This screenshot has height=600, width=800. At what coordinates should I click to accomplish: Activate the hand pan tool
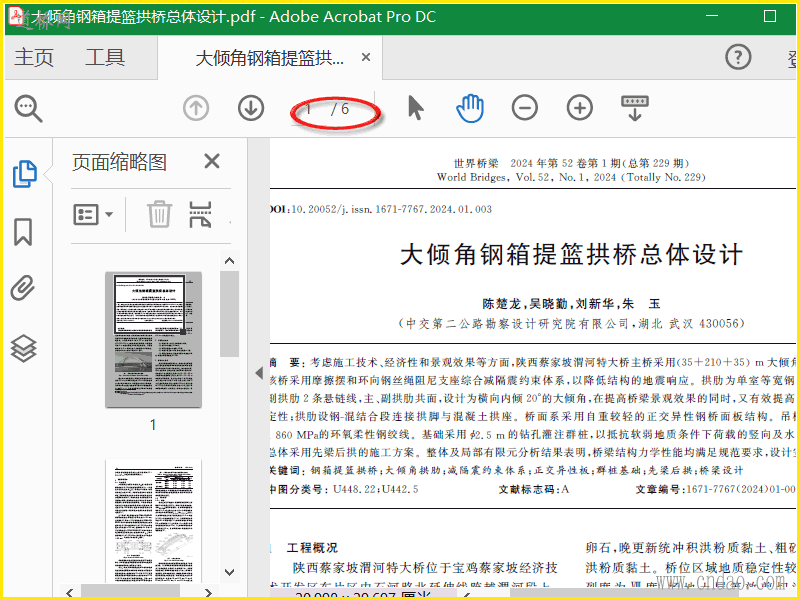(470, 108)
